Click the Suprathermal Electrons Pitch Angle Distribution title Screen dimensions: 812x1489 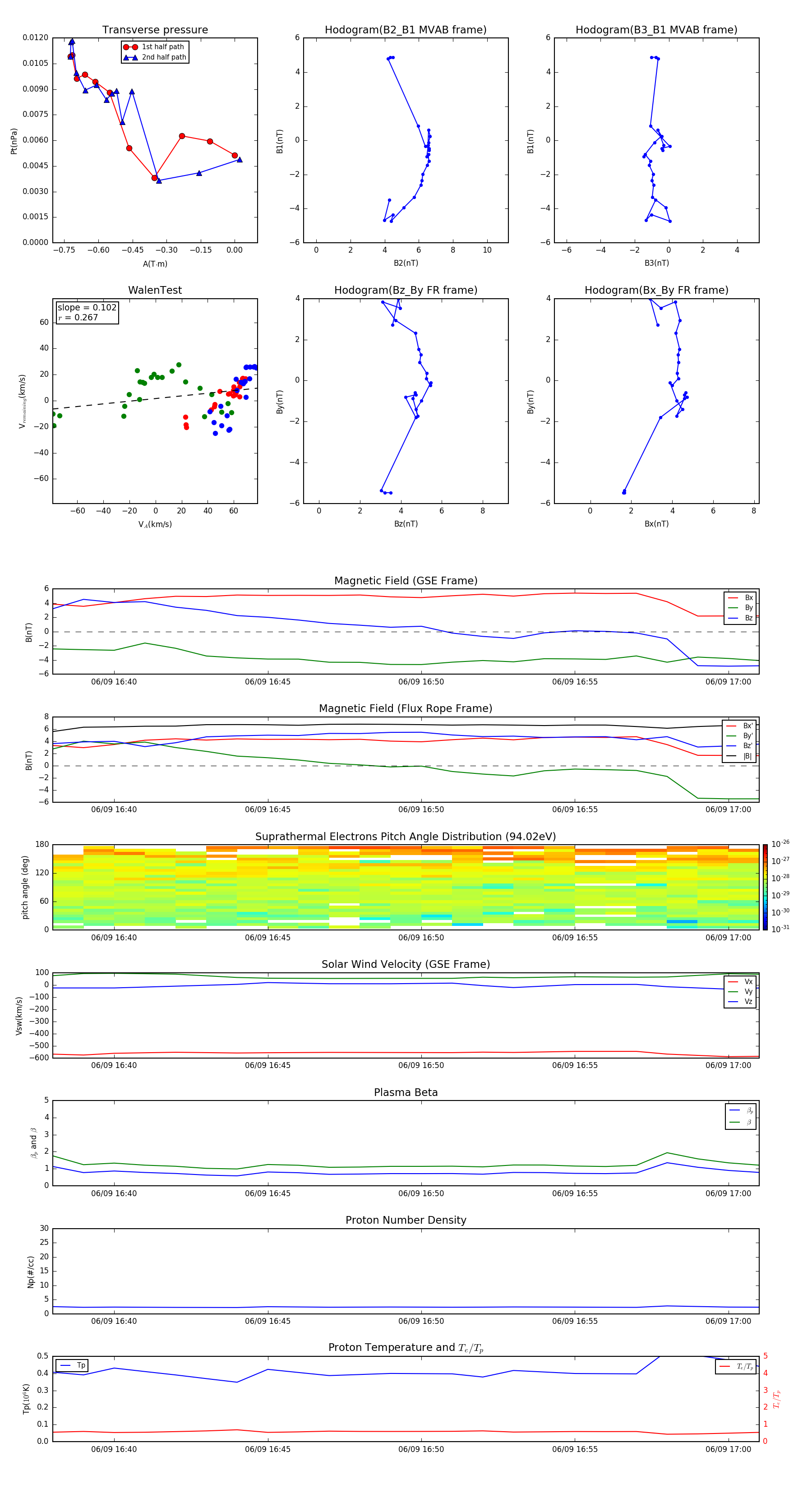point(406,837)
